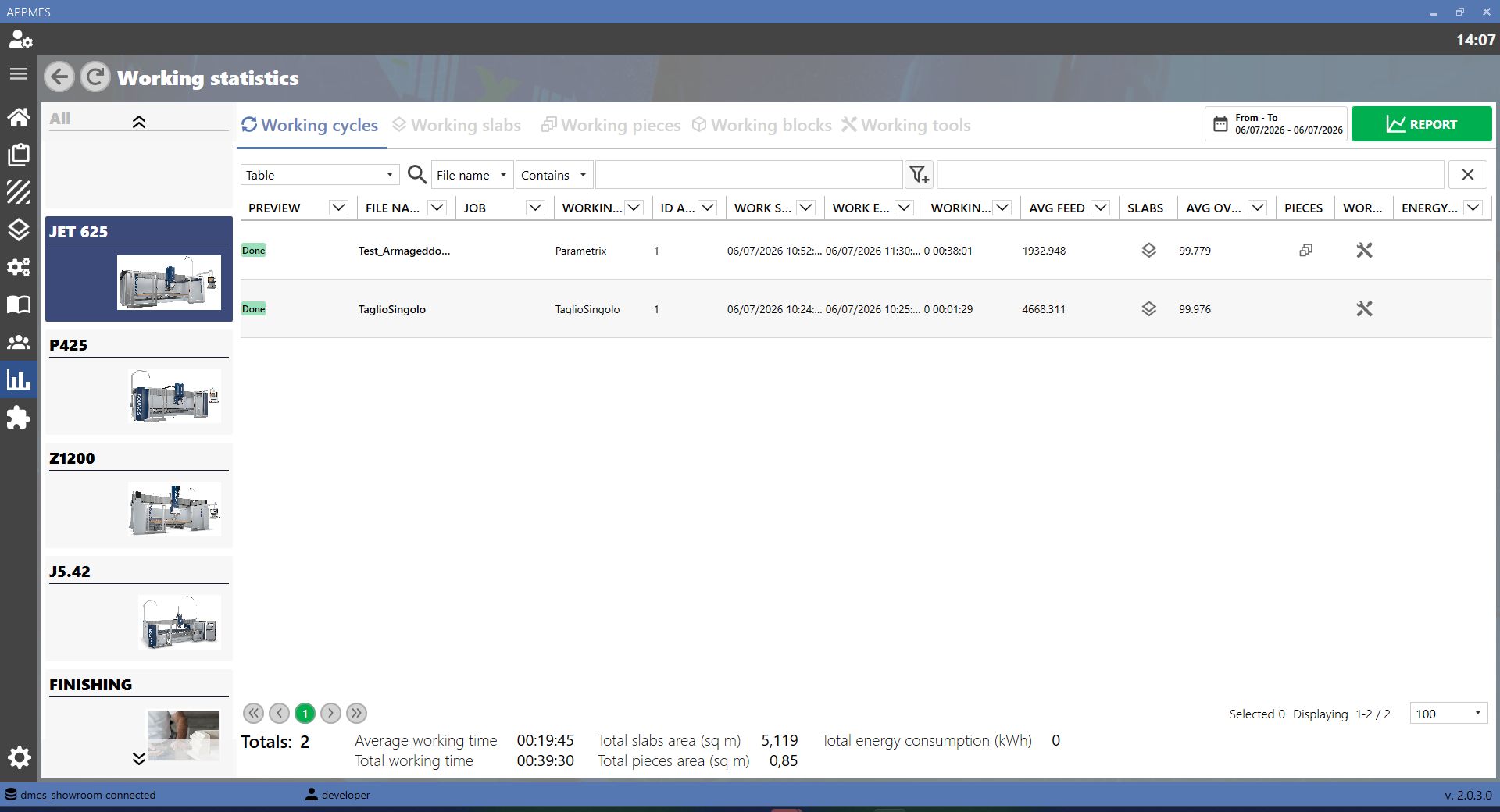Switch to Working slabs tab
1500x812 pixels.
(x=456, y=125)
